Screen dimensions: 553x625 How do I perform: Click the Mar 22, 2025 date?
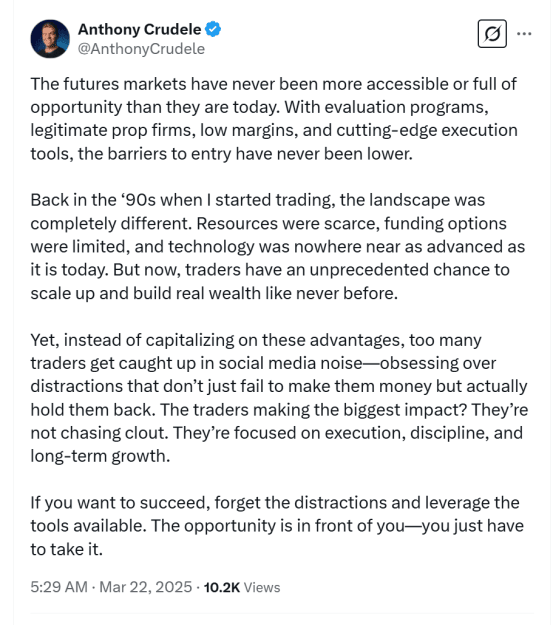point(146,587)
